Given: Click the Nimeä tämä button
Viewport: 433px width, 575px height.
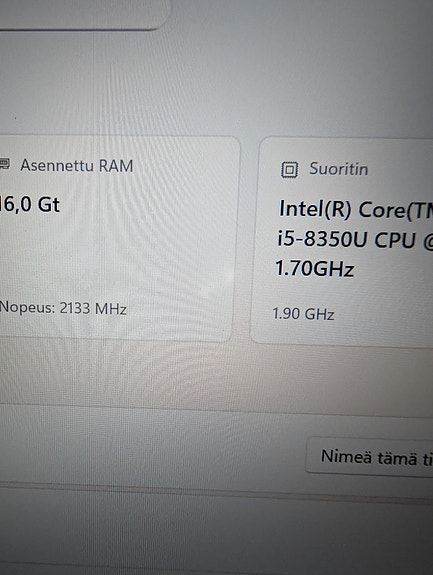Looking at the screenshot, I should coord(369,457).
